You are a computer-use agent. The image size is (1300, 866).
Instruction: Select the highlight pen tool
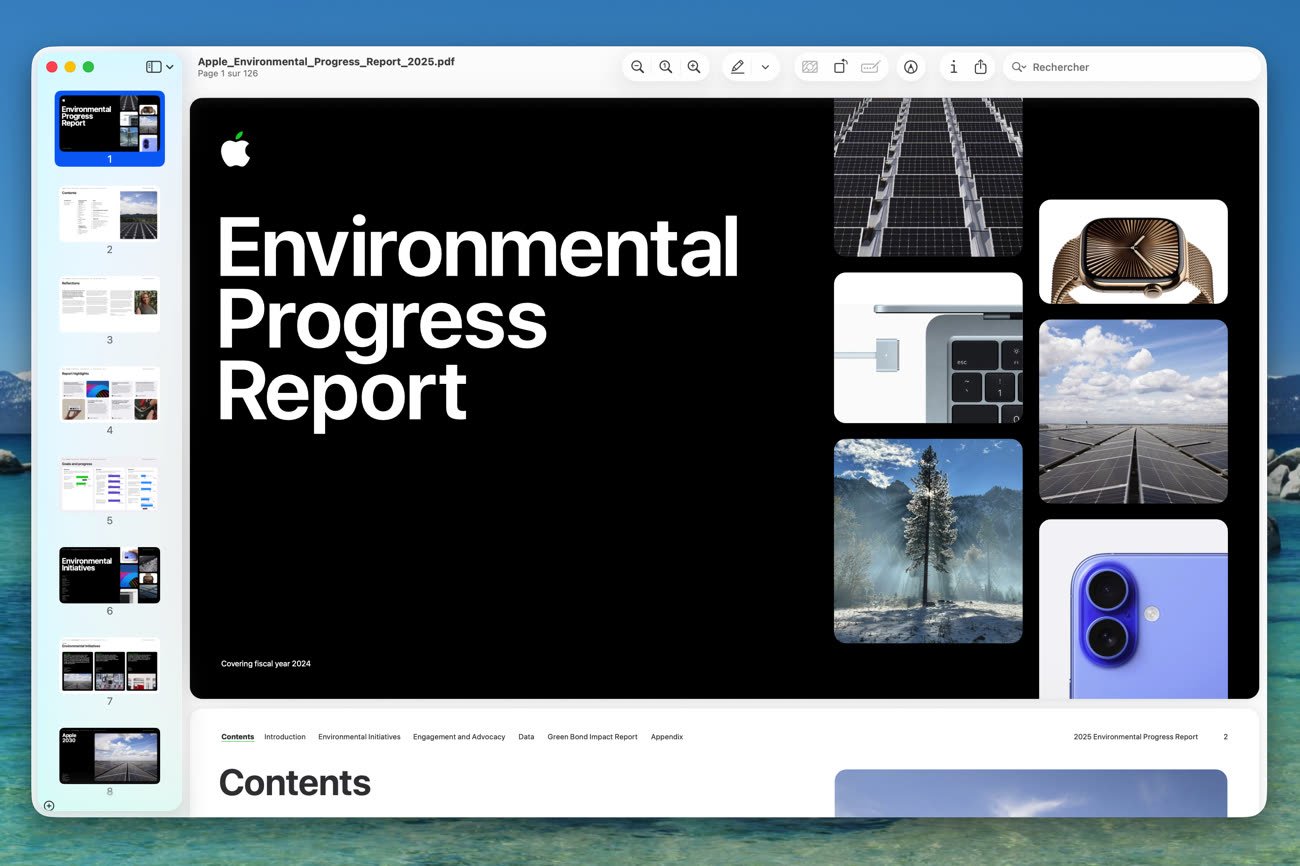[x=738, y=67]
